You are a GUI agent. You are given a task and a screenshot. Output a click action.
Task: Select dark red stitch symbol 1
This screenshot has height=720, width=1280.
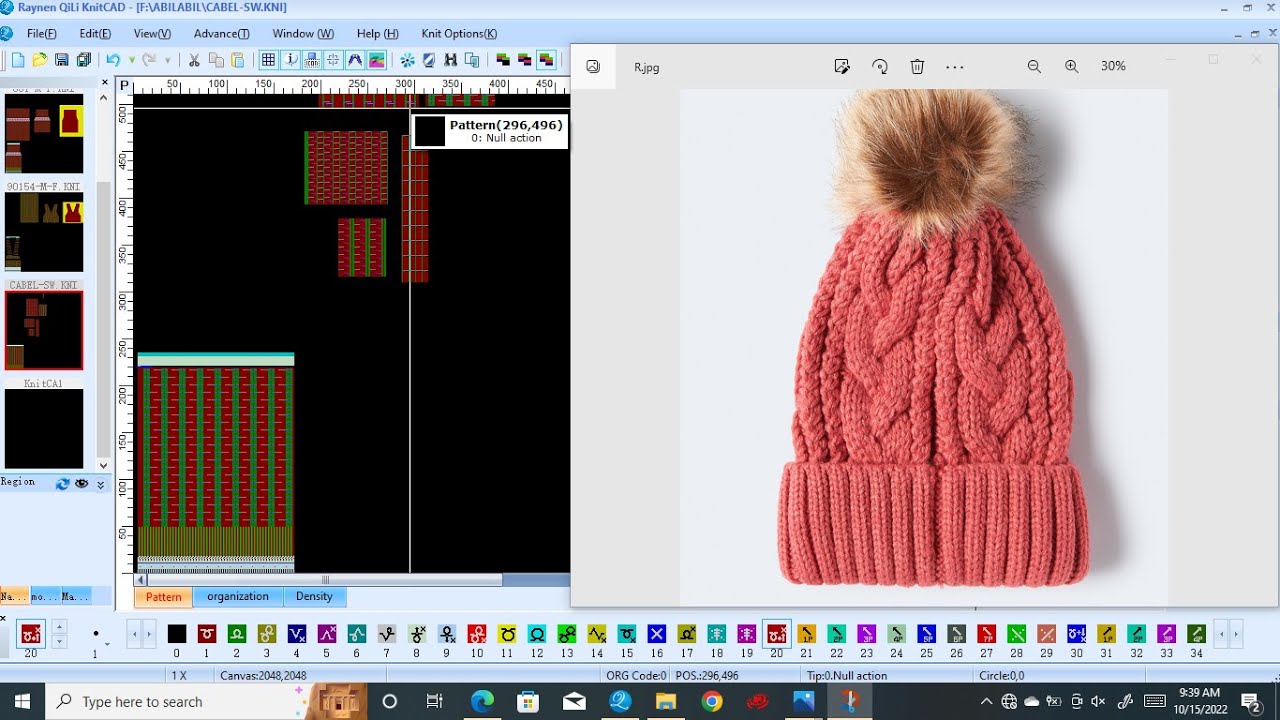(207, 633)
